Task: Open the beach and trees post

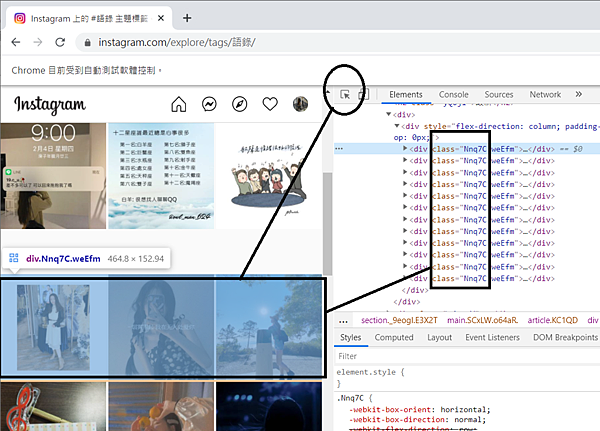Action: pos(269,327)
